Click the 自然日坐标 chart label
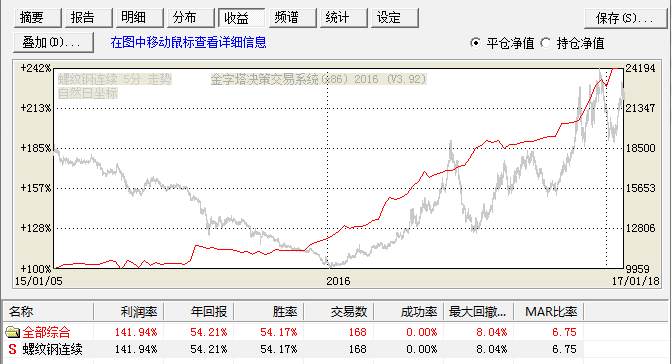This screenshot has height=364, width=672. [87, 93]
